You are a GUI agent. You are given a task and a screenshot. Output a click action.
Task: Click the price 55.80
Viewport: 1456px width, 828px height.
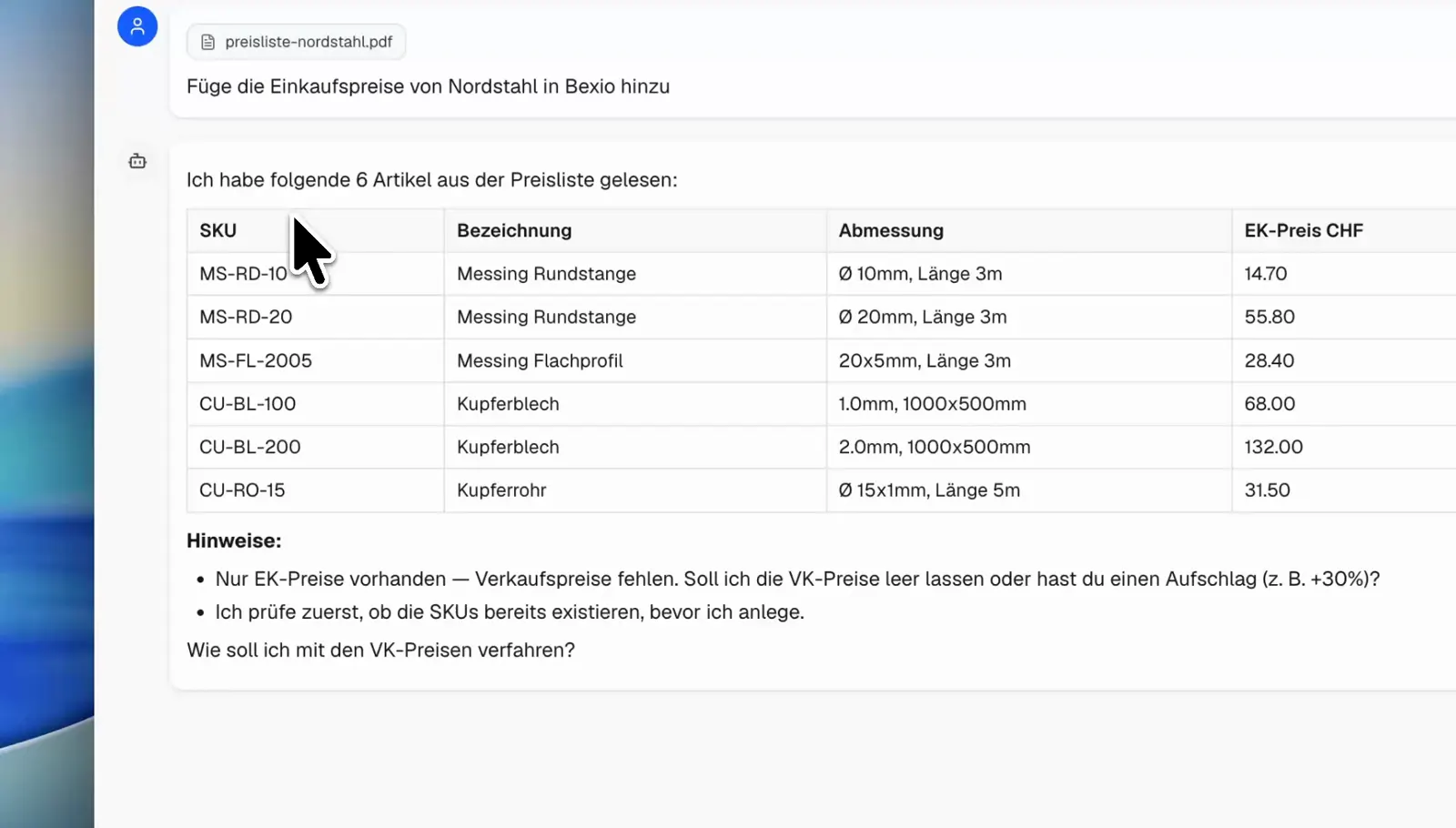tap(1269, 317)
